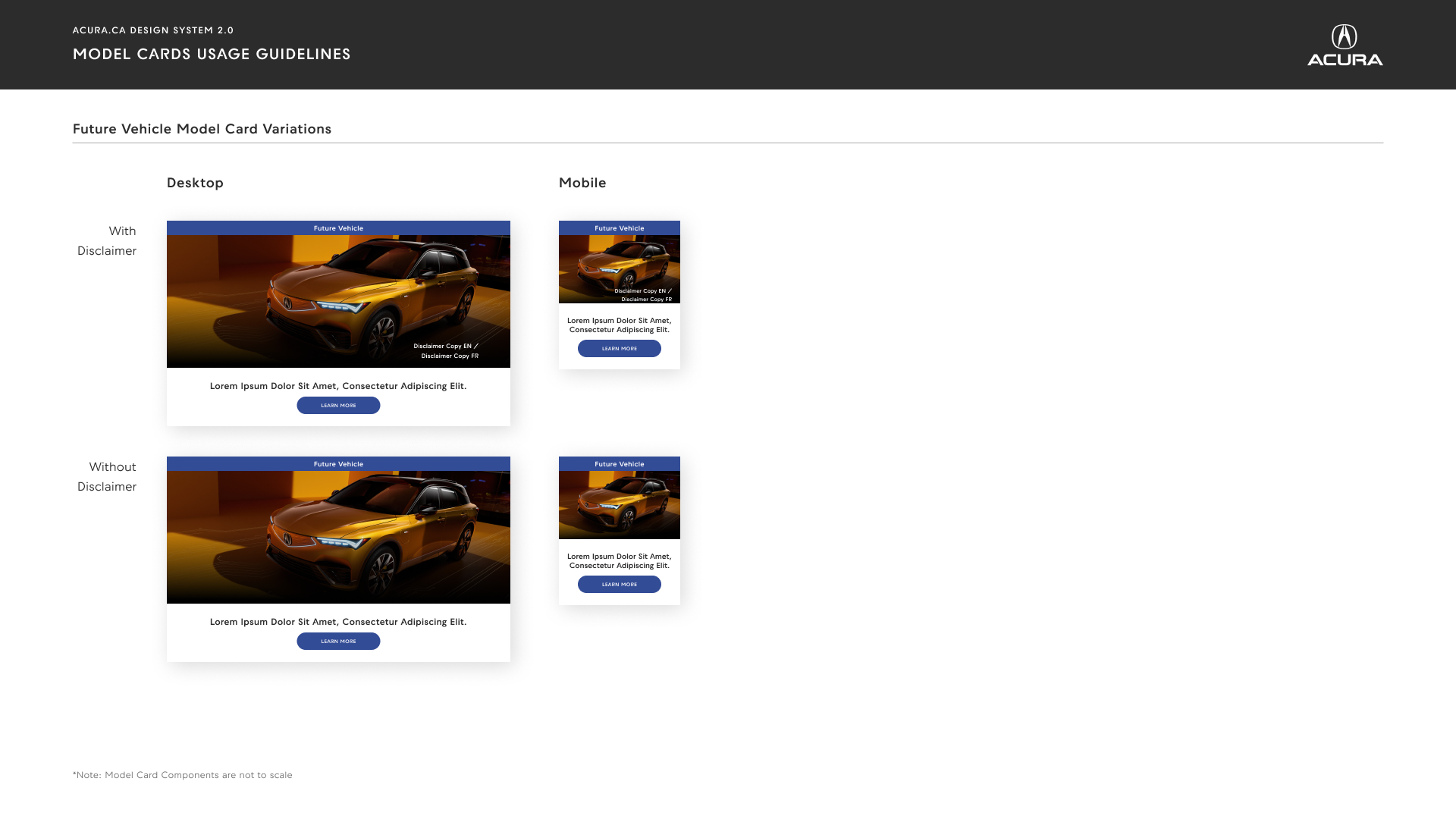Image resolution: width=1456 pixels, height=819 pixels.
Task: Click the car image on mobile card without disclaimer
Action: pyautogui.click(x=620, y=505)
